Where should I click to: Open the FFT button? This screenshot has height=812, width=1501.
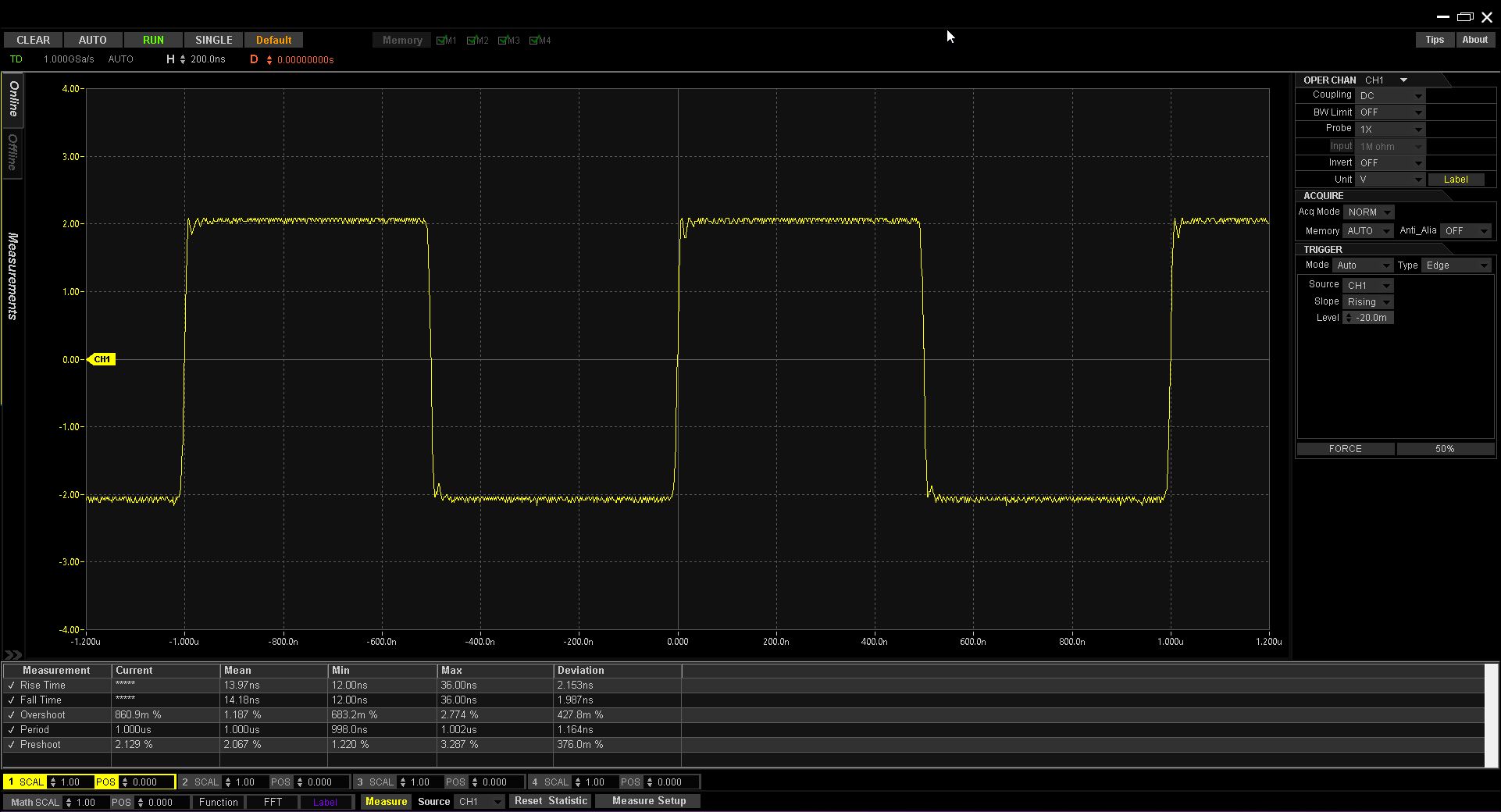(273, 802)
